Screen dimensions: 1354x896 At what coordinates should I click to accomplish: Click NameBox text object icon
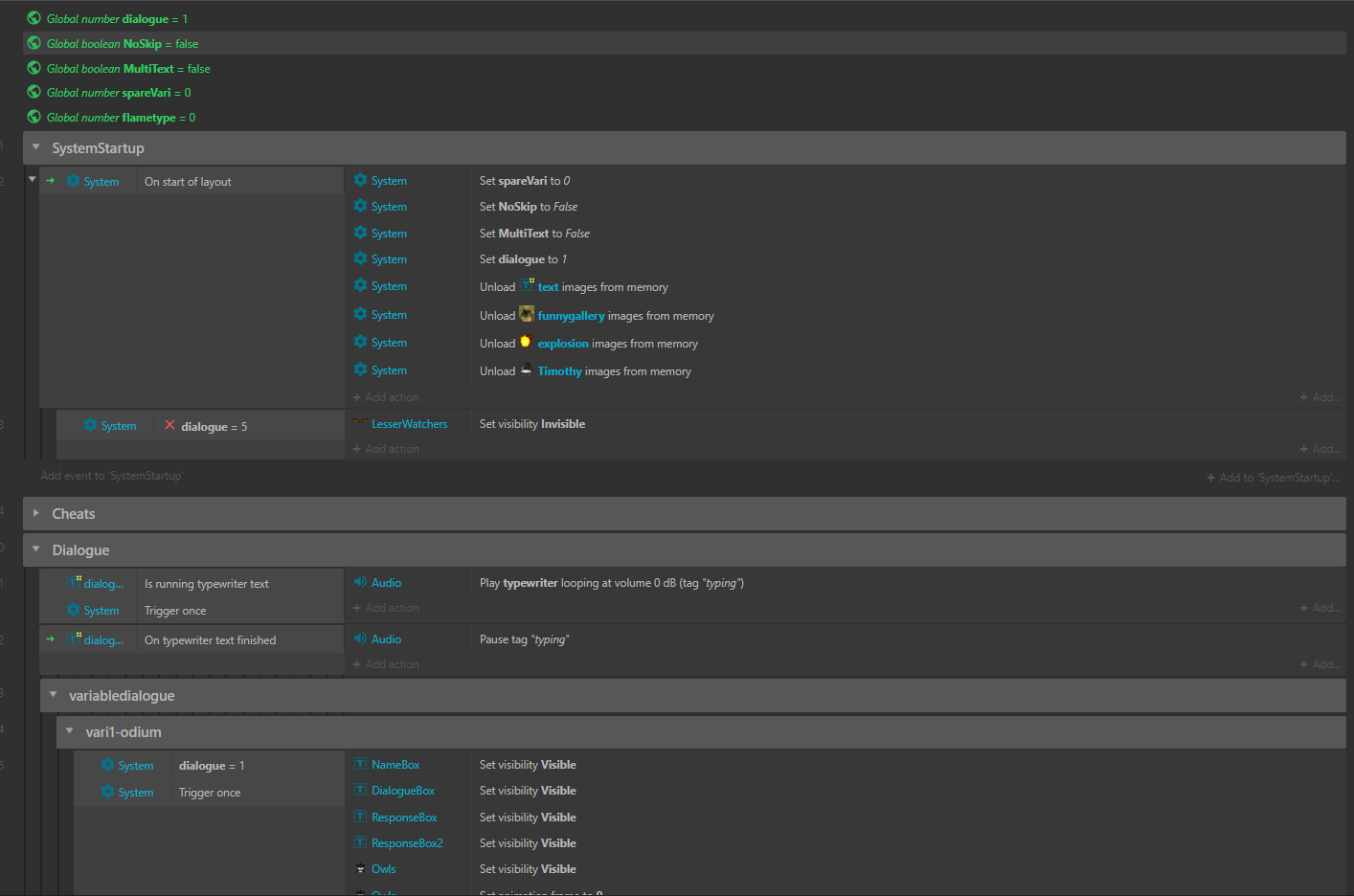click(360, 764)
